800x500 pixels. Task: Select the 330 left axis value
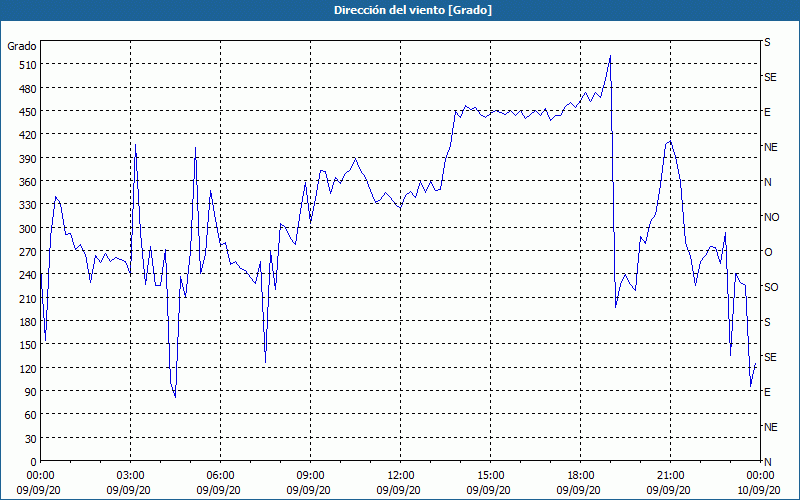point(28,205)
